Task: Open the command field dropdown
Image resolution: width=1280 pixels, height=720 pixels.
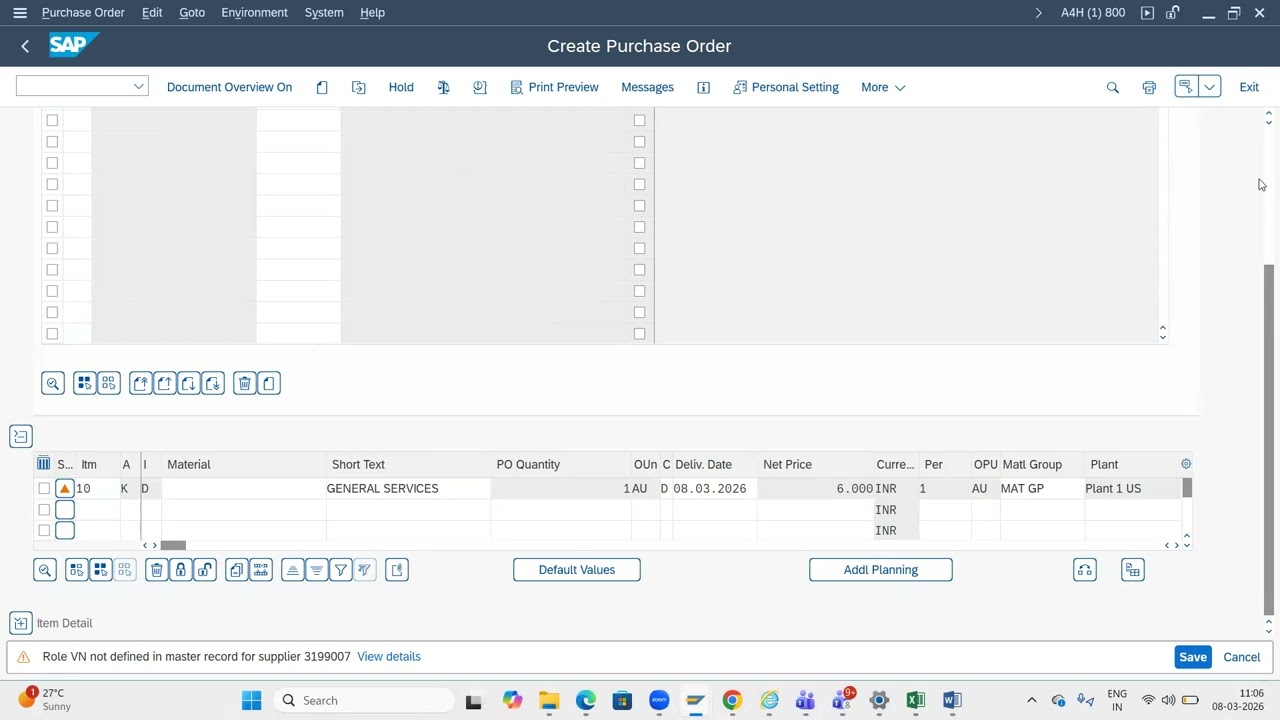Action: click(x=138, y=87)
